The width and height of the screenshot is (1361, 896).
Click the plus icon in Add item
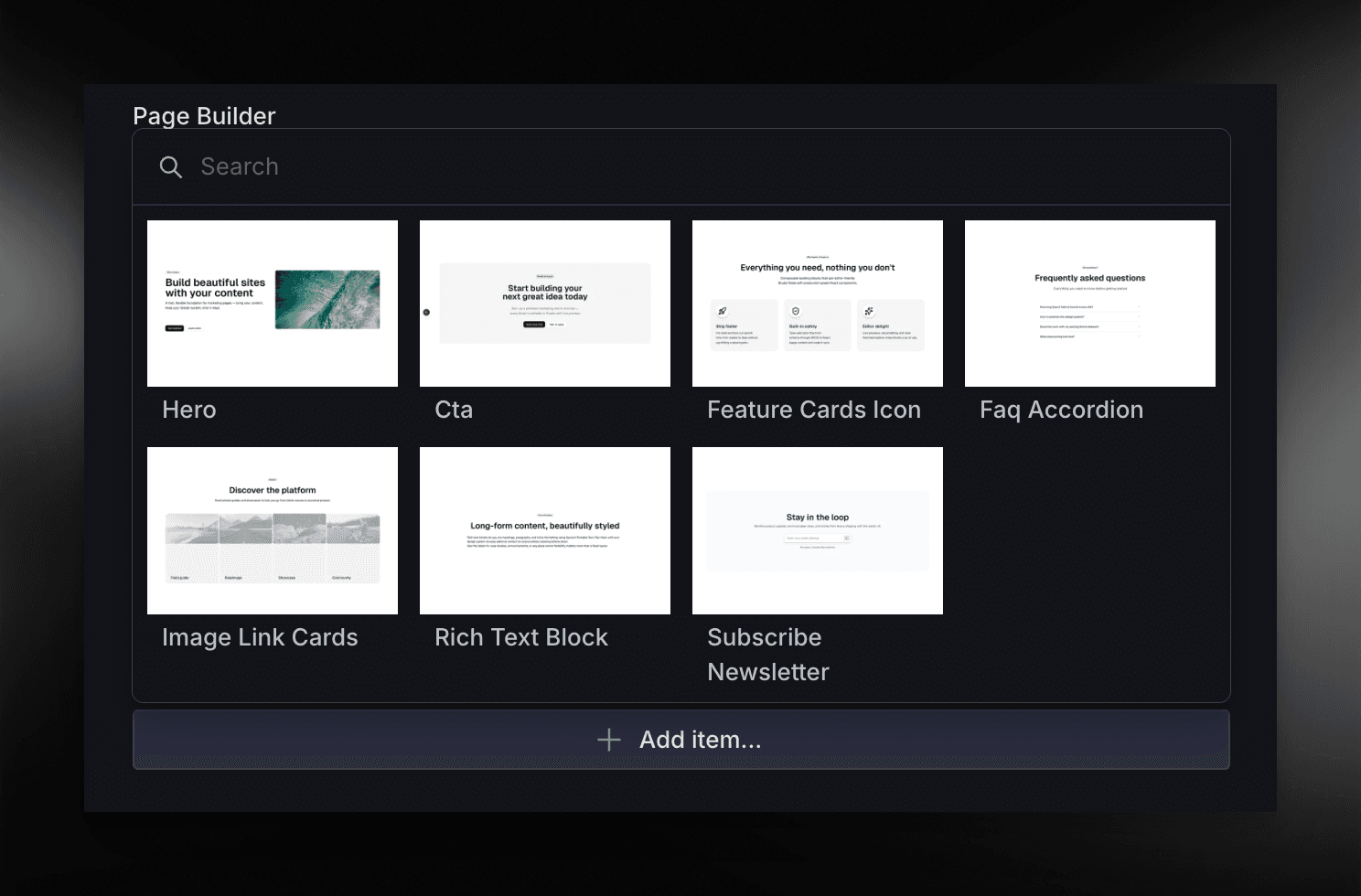tap(609, 740)
